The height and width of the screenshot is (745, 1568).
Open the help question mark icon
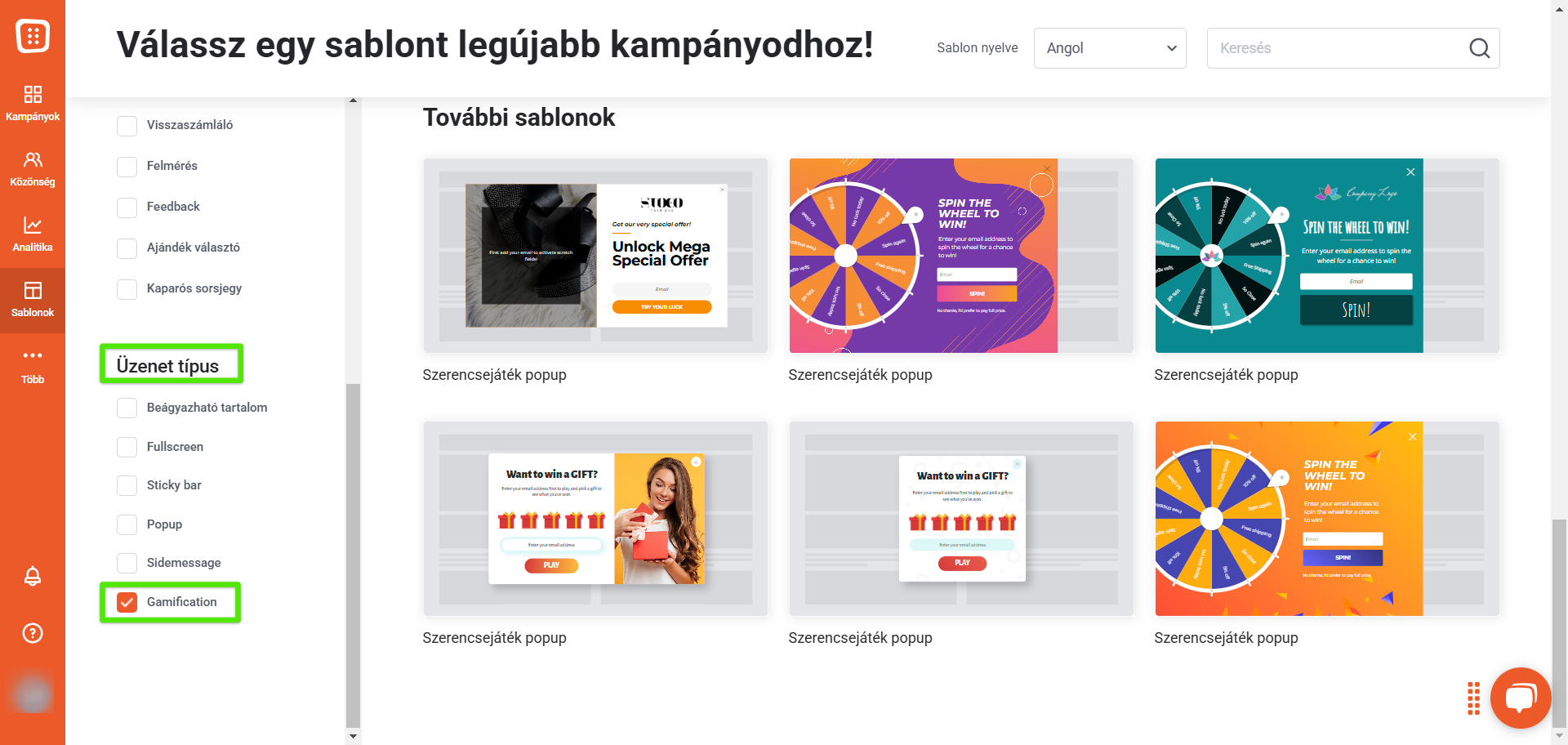point(33,633)
